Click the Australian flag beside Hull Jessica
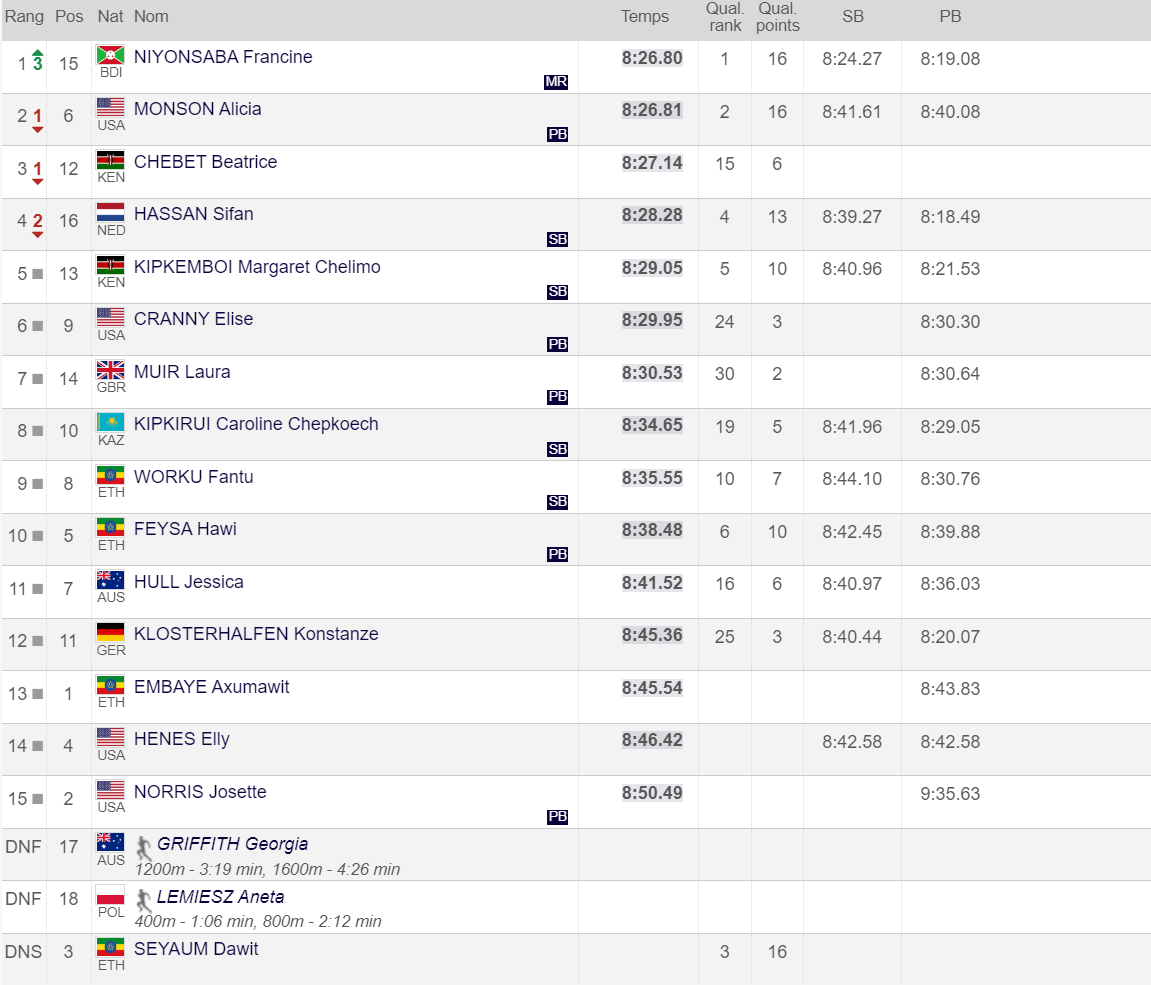Image resolution: width=1151 pixels, height=985 pixels. pyautogui.click(x=110, y=580)
